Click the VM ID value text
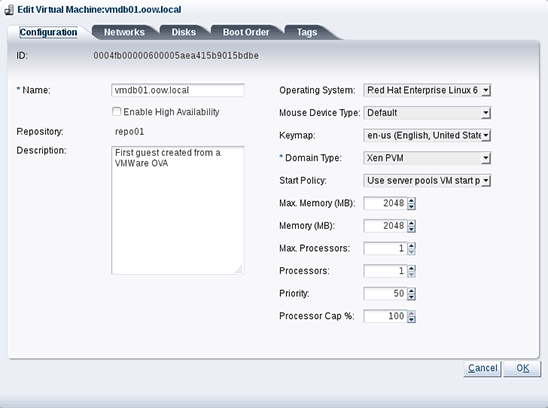The height and width of the screenshot is (408, 548). coord(176,56)
